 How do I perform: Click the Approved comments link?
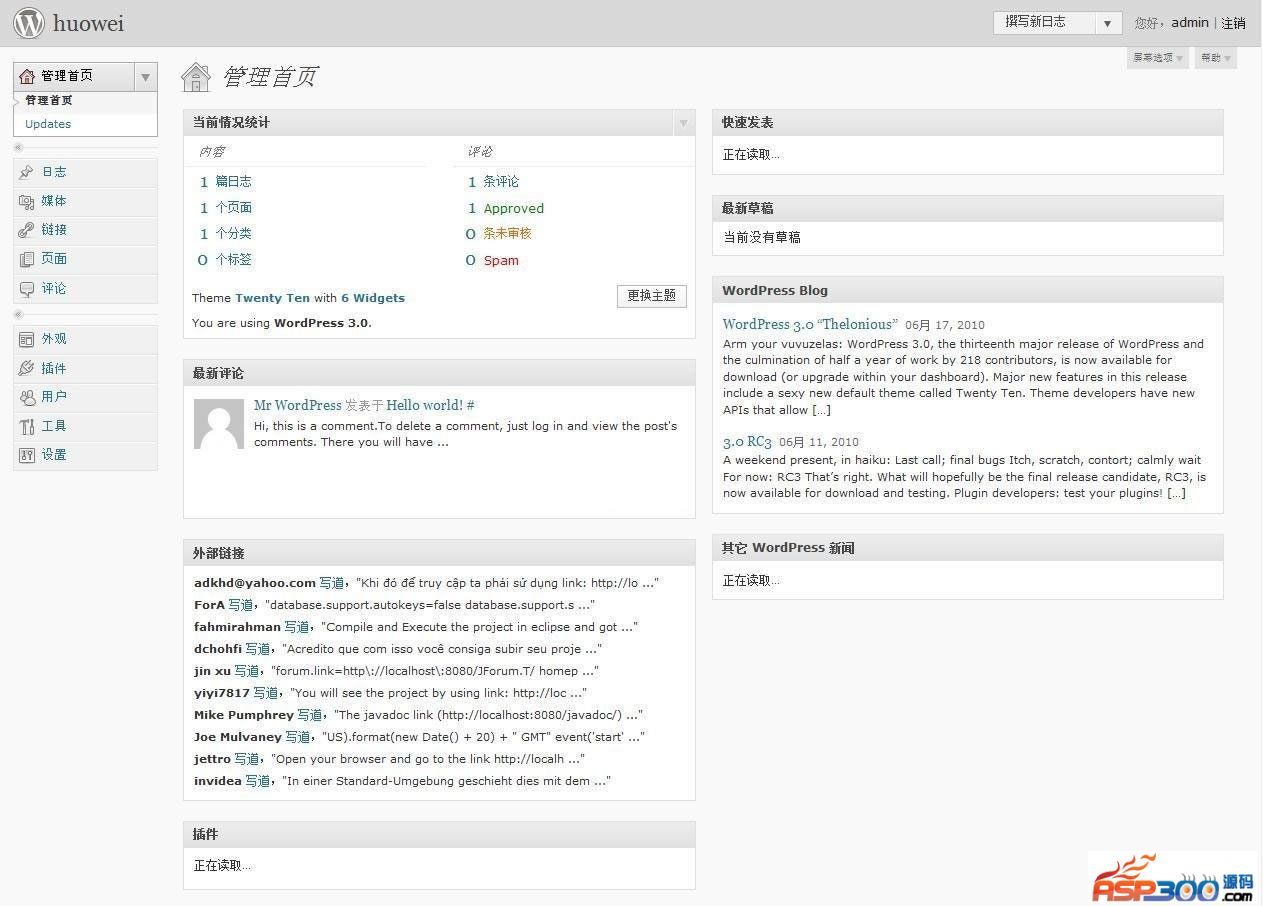click(x=514, y=209)
